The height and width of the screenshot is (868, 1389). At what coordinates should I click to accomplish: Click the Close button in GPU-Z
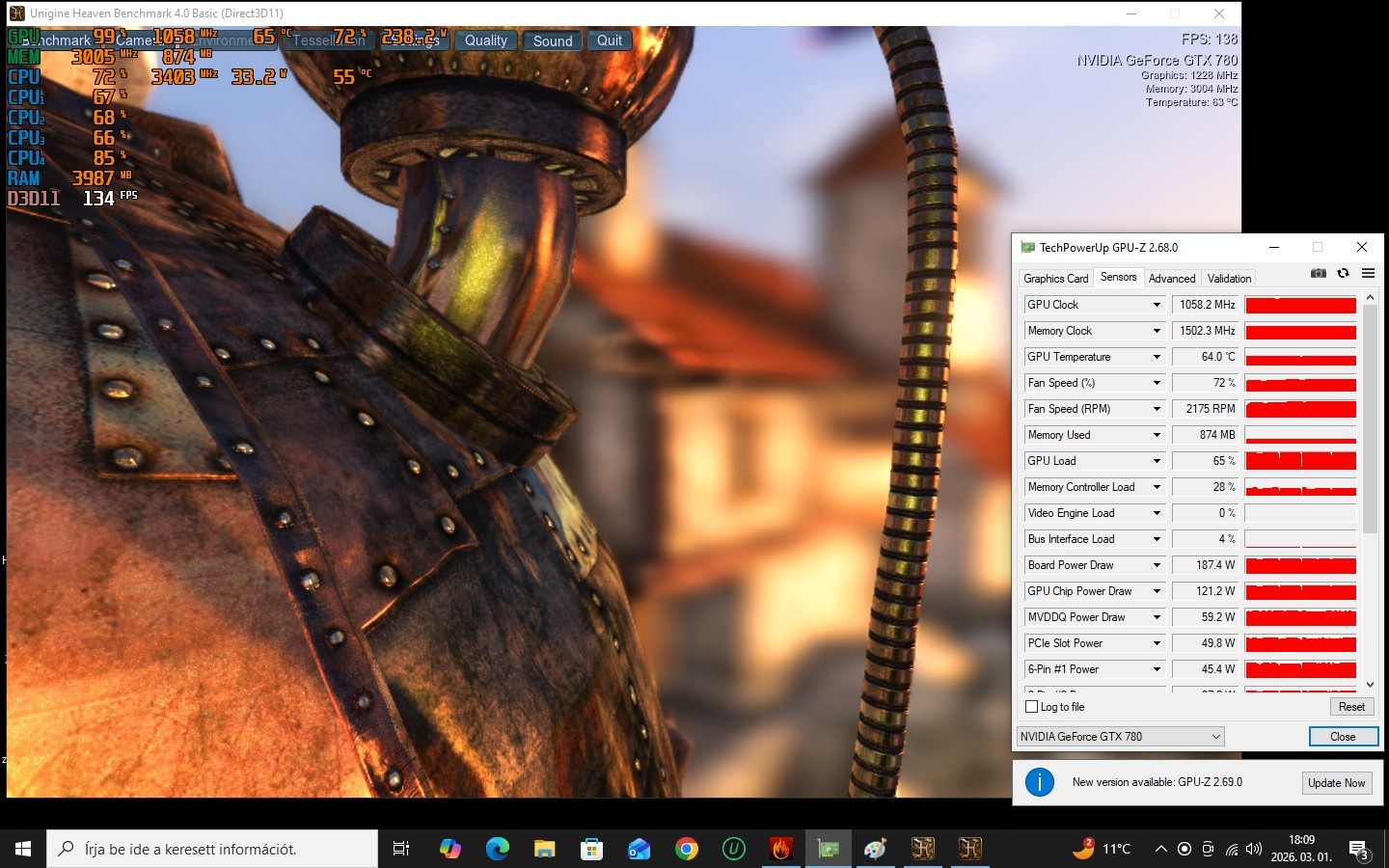pos(1343,737)
